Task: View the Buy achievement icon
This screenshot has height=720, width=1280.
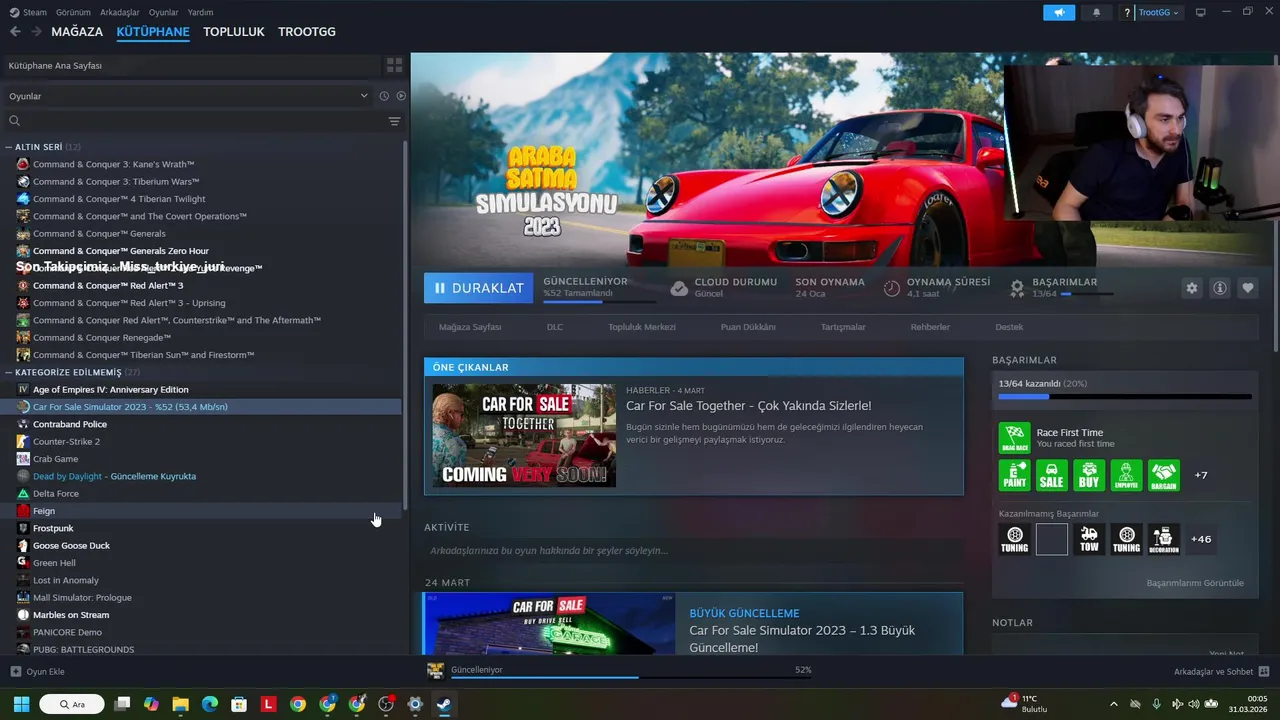Action: coord(1089,475)
